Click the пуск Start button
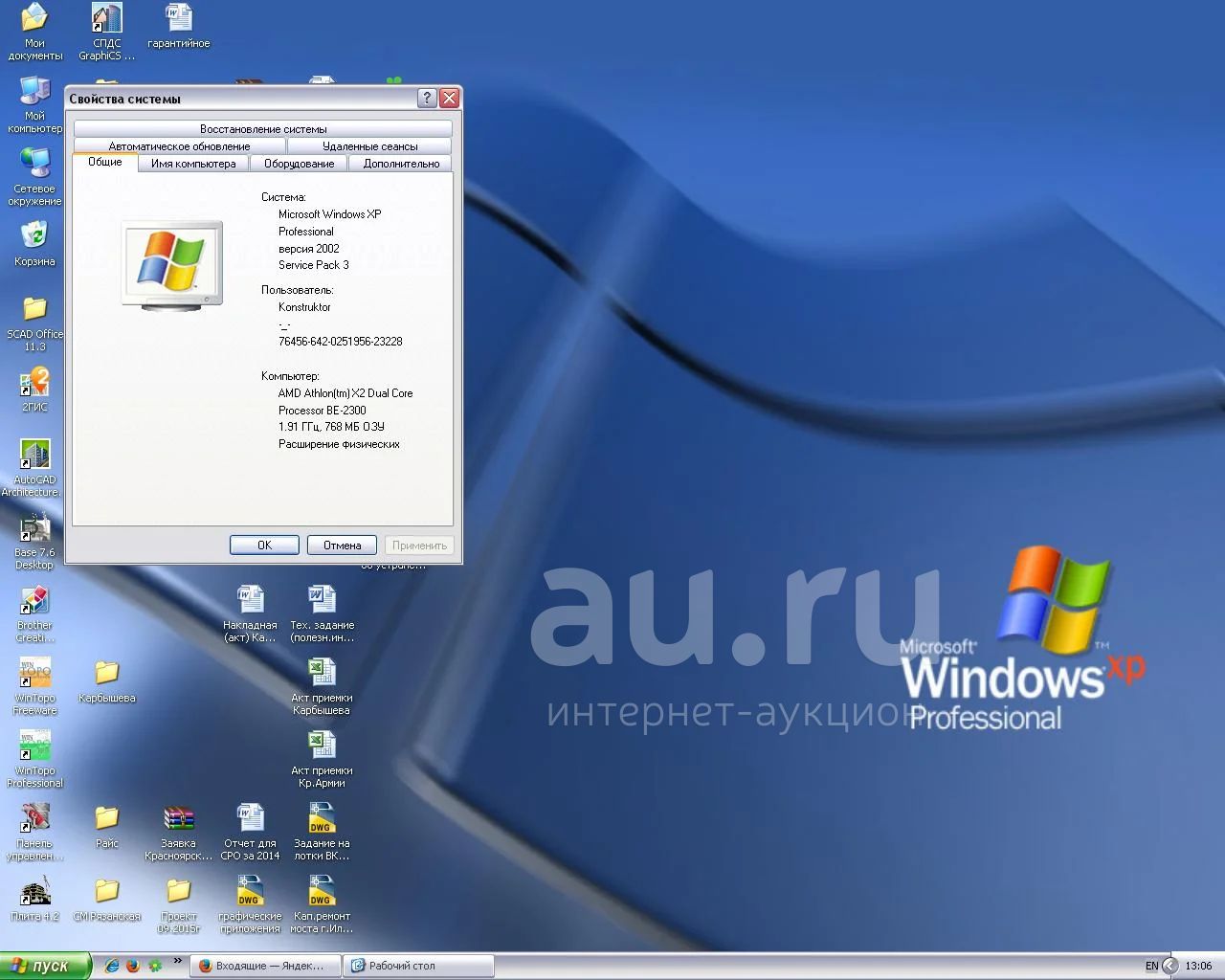Screen dimensions: 1225x980 (46, 966)
